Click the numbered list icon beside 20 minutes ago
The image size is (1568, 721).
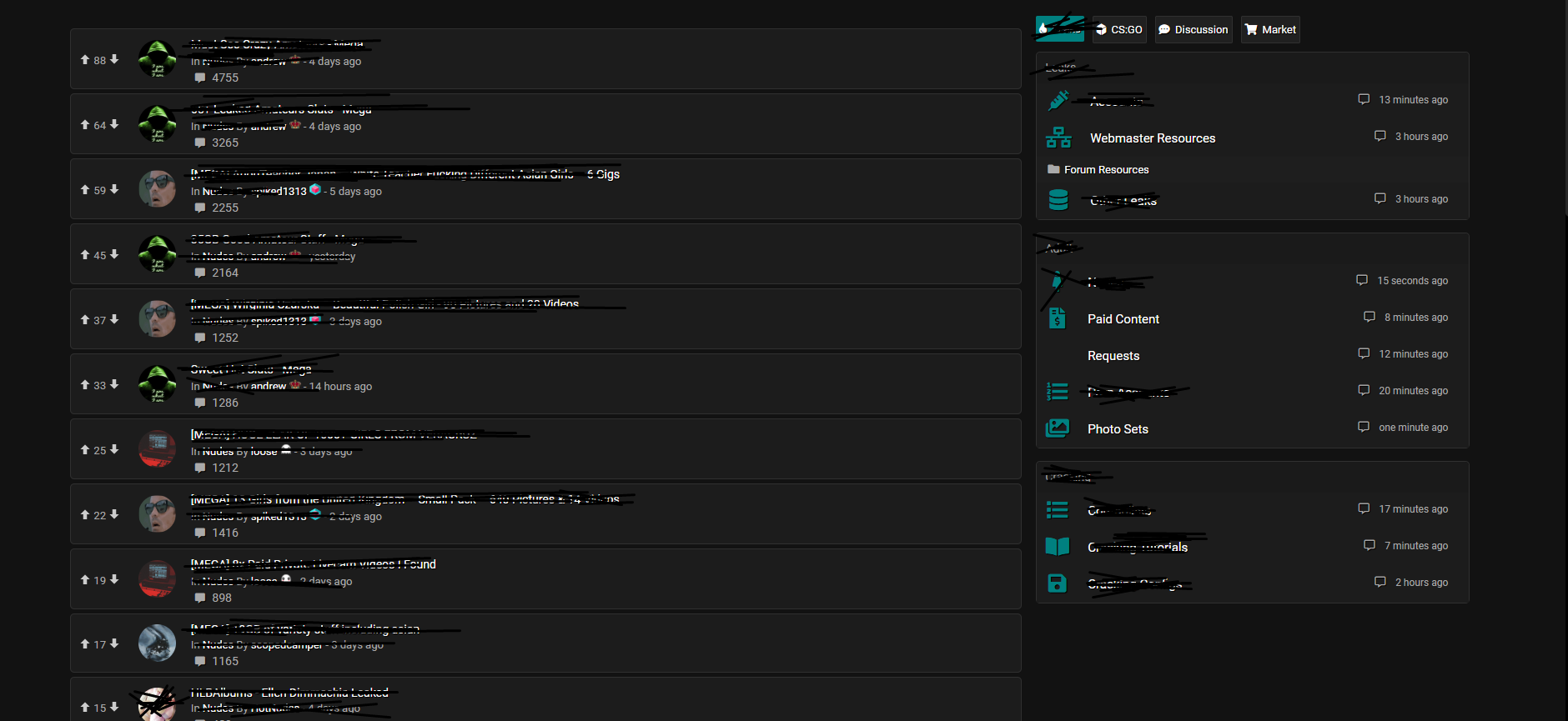click(x=1057, y=391)
